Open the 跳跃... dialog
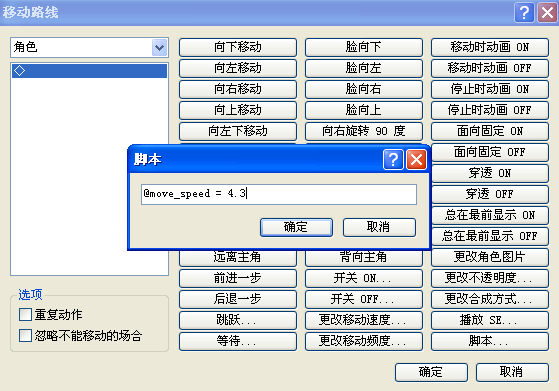Screen dimensions: 559x391 [x=238, y=320]
